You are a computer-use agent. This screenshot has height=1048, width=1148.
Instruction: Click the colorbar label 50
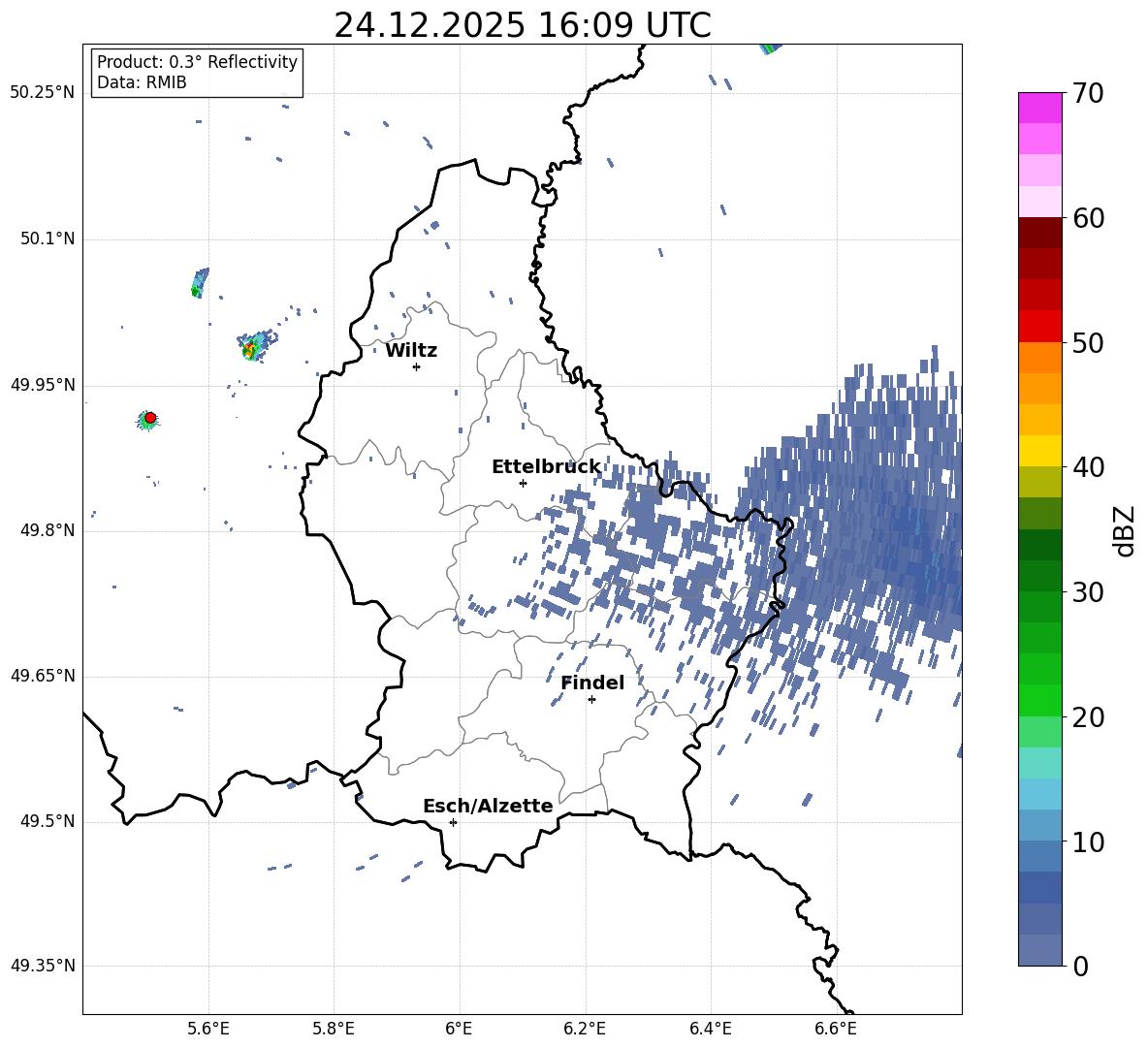coord(1087,342)
